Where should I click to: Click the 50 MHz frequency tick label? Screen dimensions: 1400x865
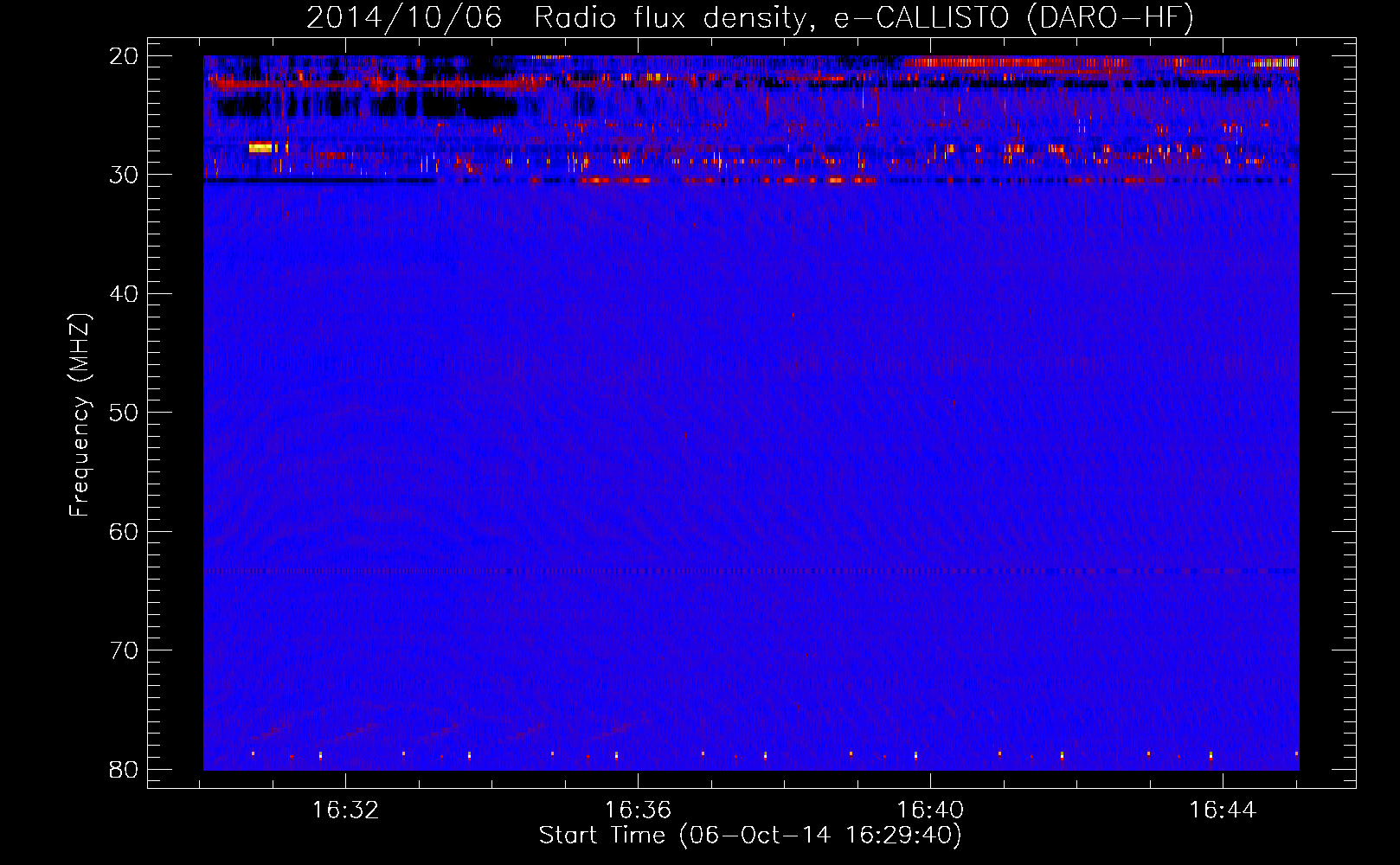coord(124,413)
